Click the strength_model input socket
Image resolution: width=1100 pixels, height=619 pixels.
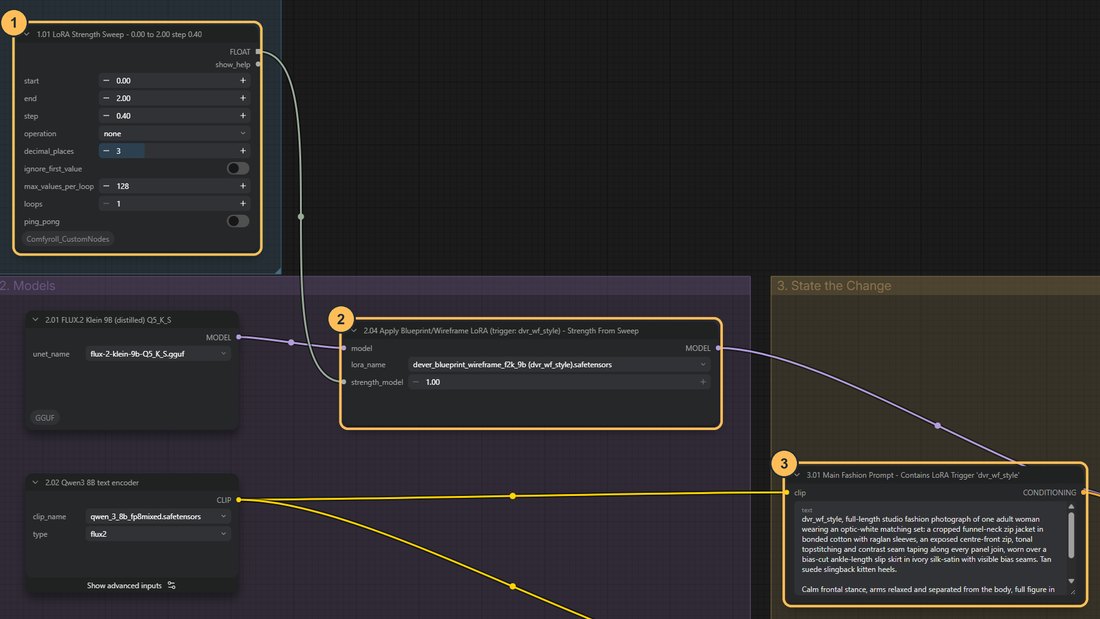[x=344, y=382]
